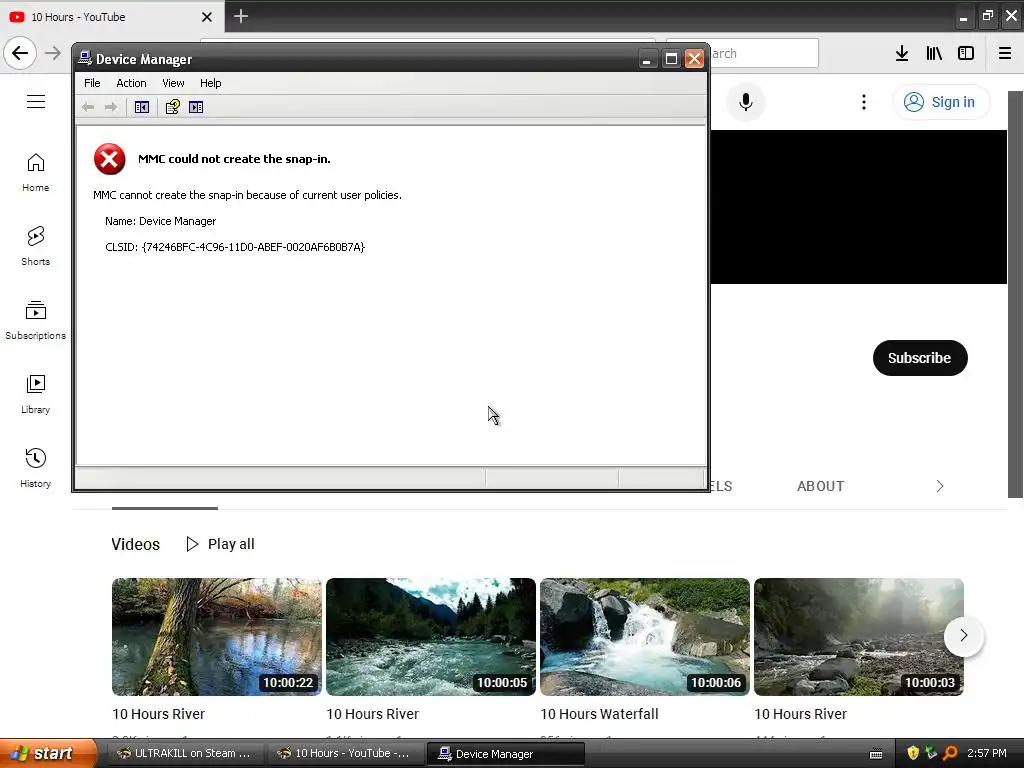Click the red error icon in Device Manager
The height and width of the screenshot is (768, 1024).
(110, 159)
